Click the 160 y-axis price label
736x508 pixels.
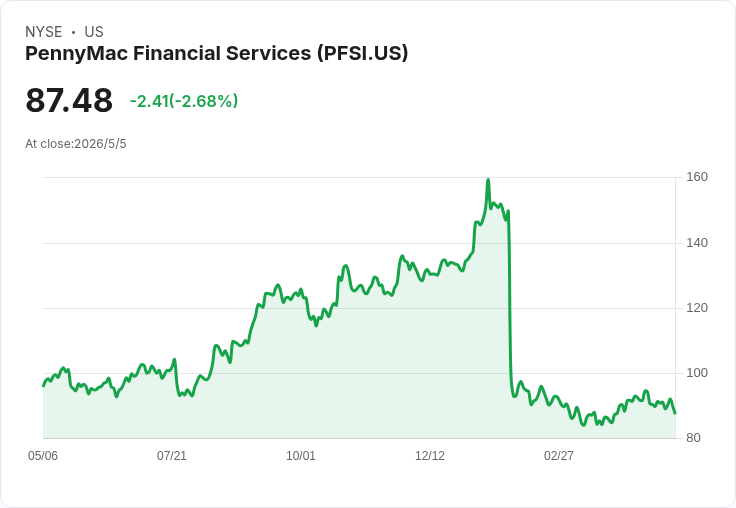point(697,177)
